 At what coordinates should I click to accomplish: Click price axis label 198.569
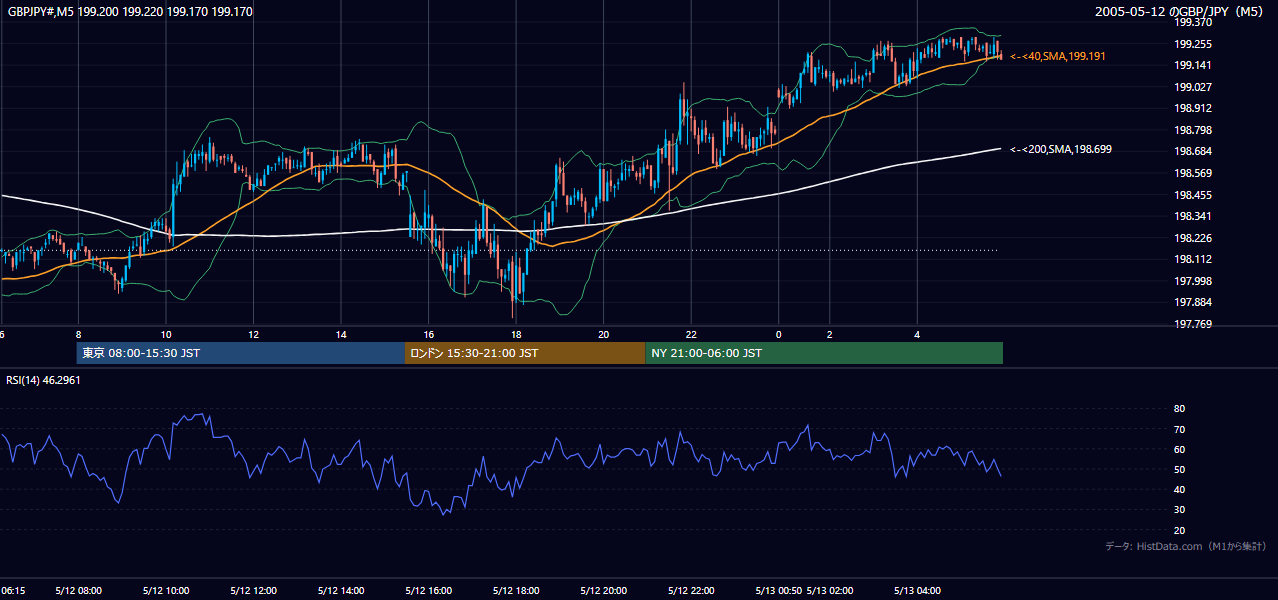pos(1192,173)
